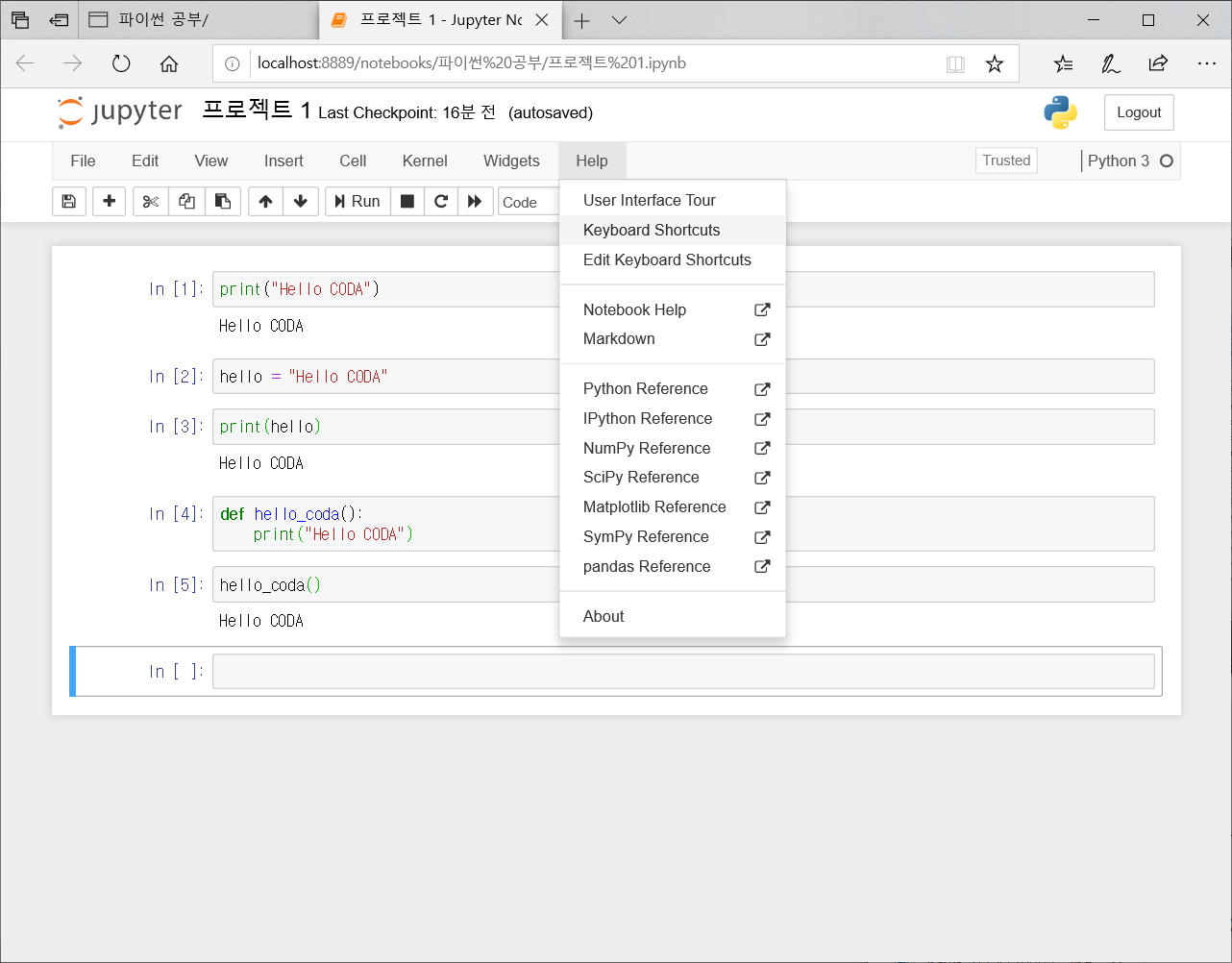Add notes with pen icon
Image resolution: width=1232 pixels, height=963 pixels.
(x=1110, y=64)
